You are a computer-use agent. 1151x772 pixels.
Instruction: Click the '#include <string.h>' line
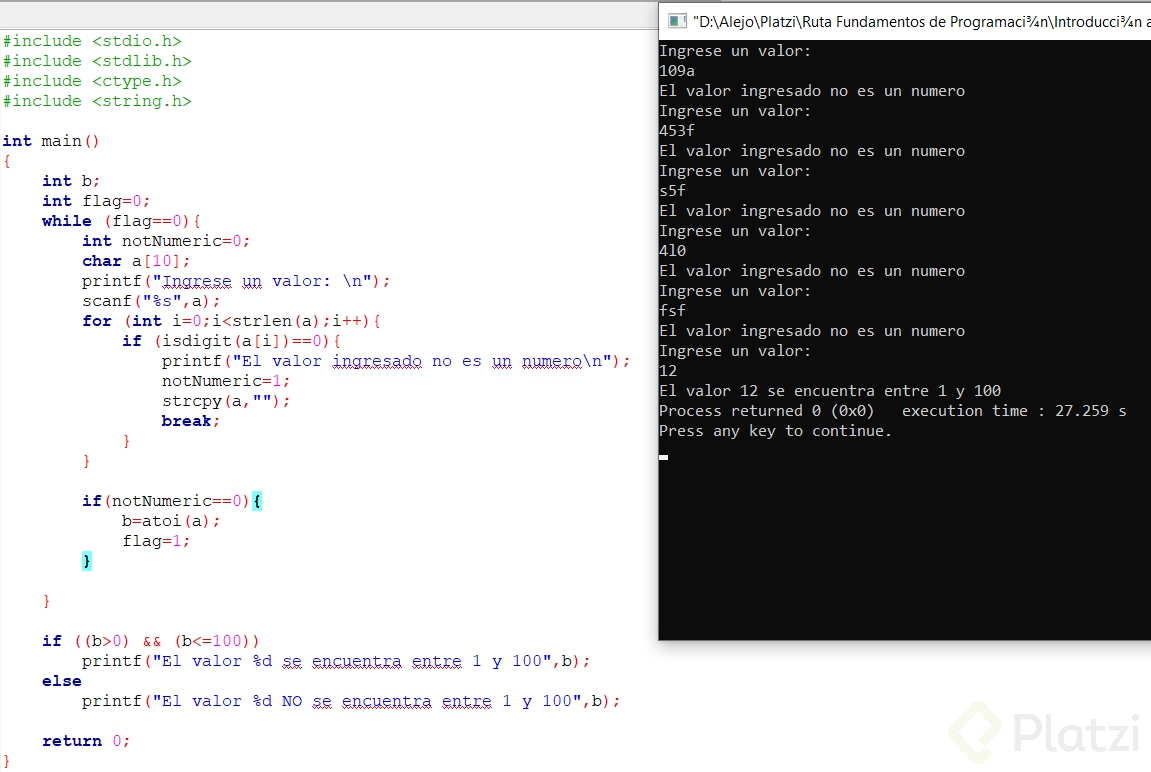click(97, 101)
